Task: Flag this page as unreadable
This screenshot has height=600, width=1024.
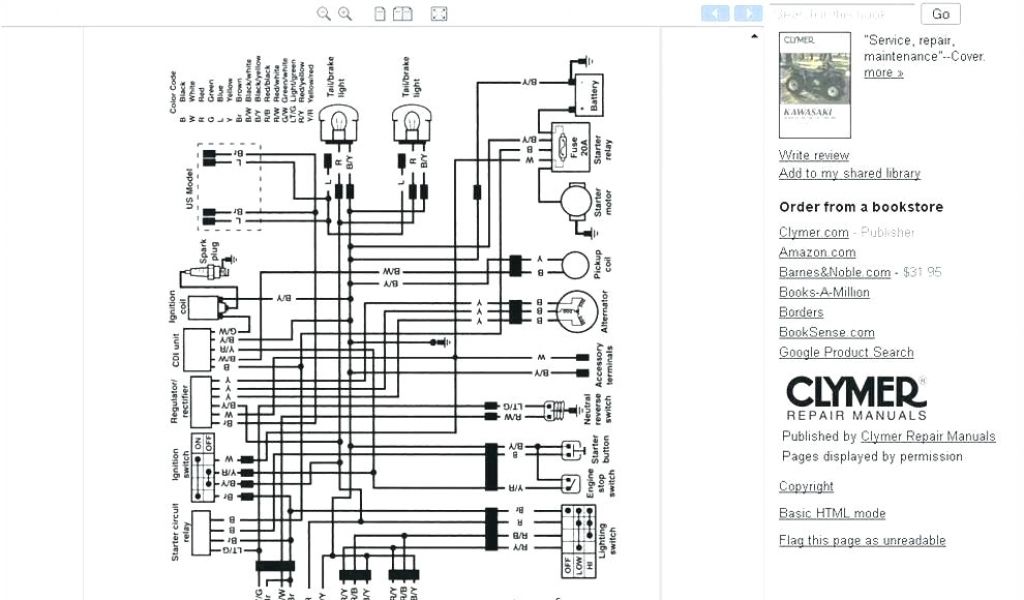Action: tap(862, 540)
